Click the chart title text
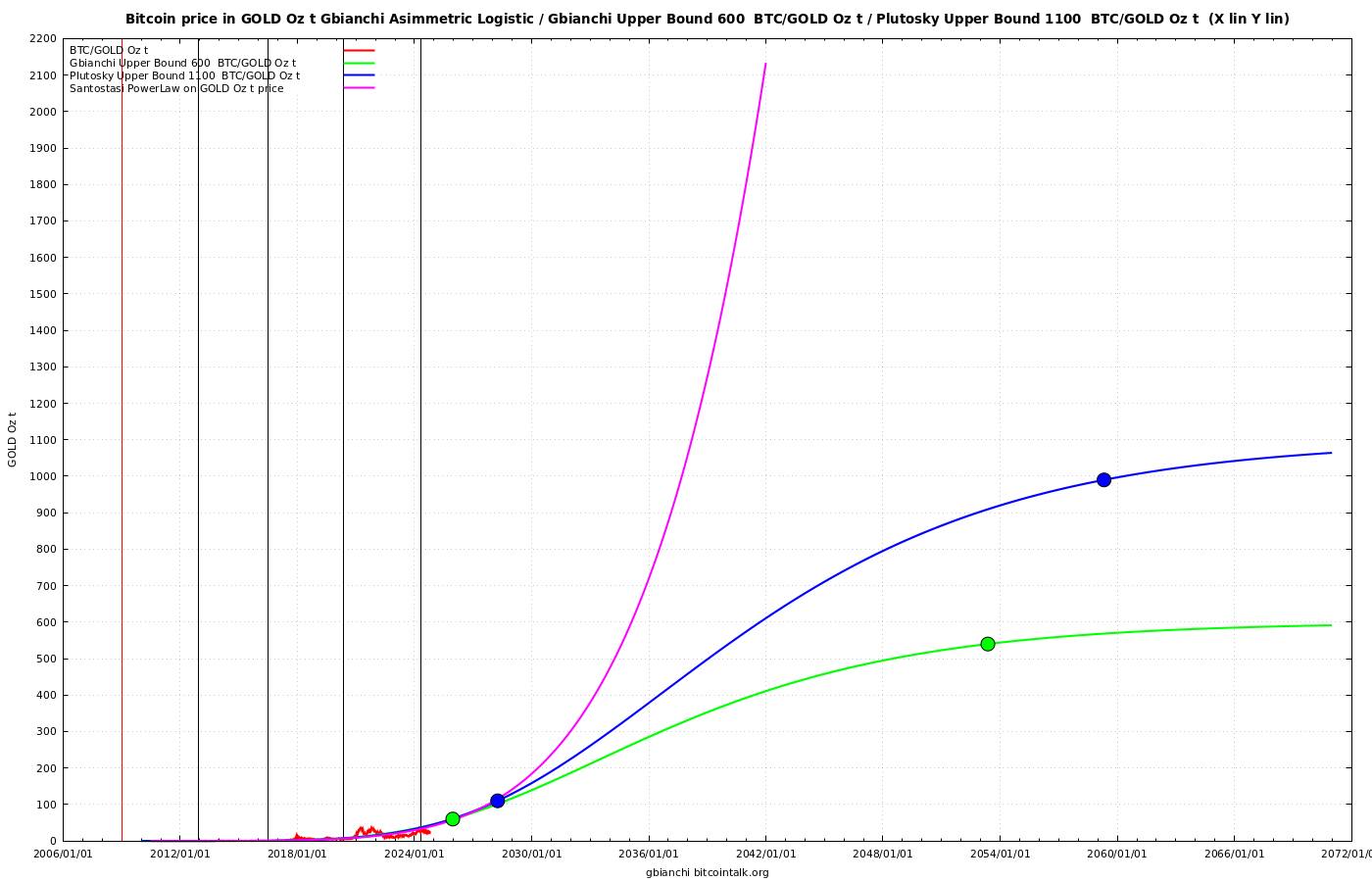 click(708, 19)
